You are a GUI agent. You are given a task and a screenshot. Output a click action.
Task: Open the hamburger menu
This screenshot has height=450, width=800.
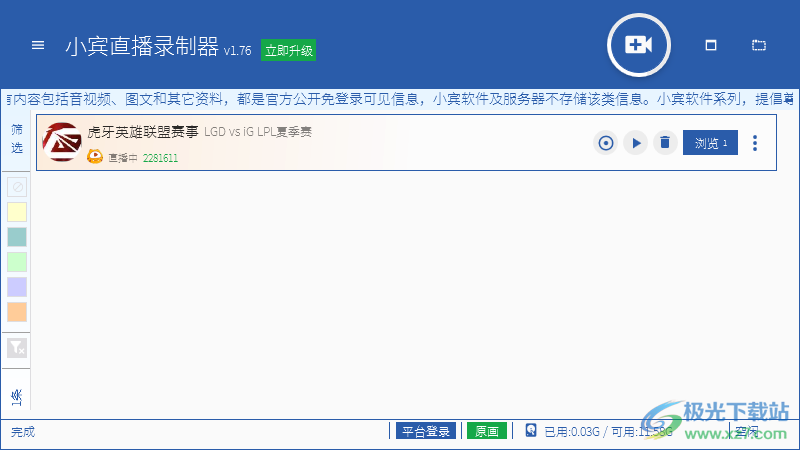point(38,45)
